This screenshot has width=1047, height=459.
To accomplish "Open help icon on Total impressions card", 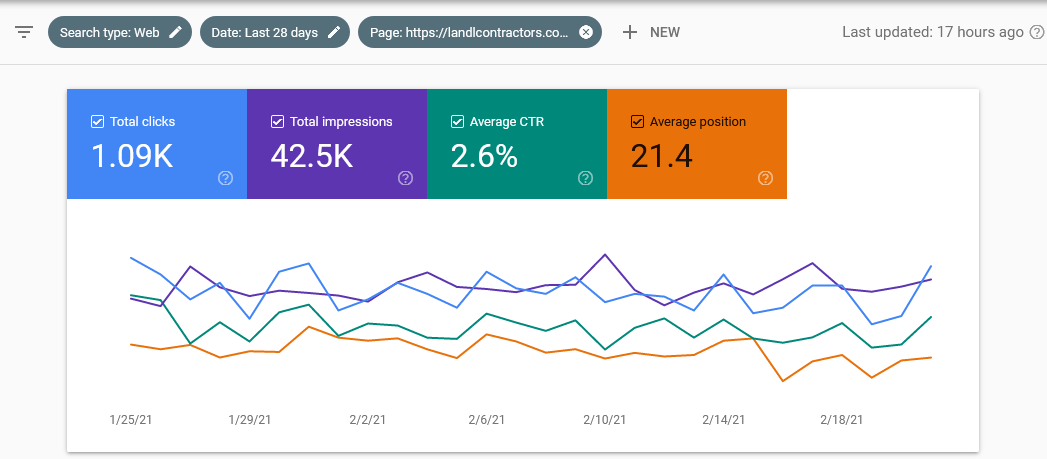I will click(x=405, y=178).
